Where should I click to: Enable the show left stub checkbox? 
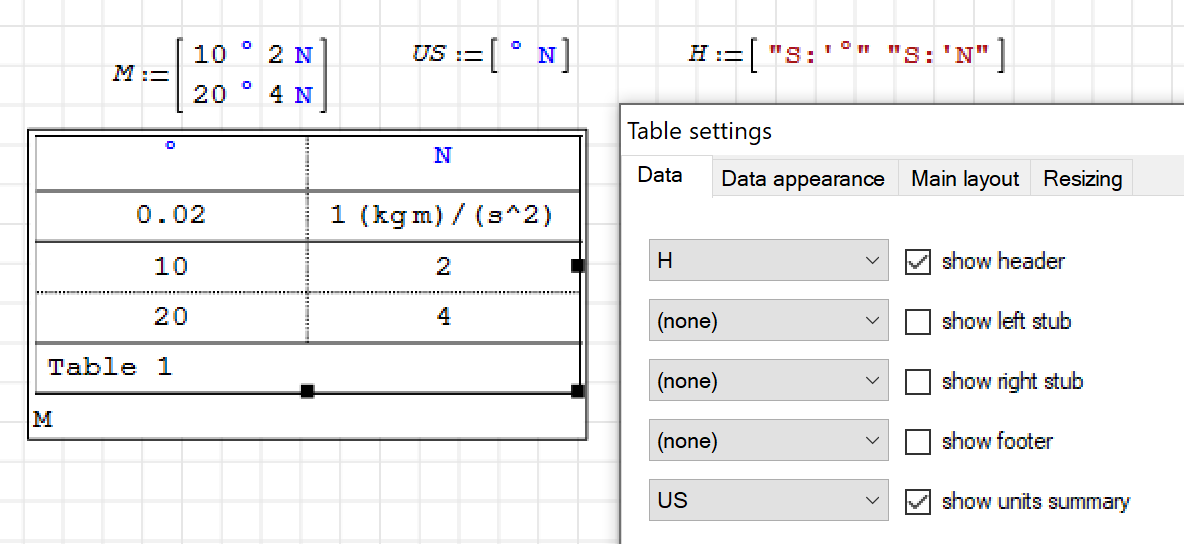[x=917, y=322]
